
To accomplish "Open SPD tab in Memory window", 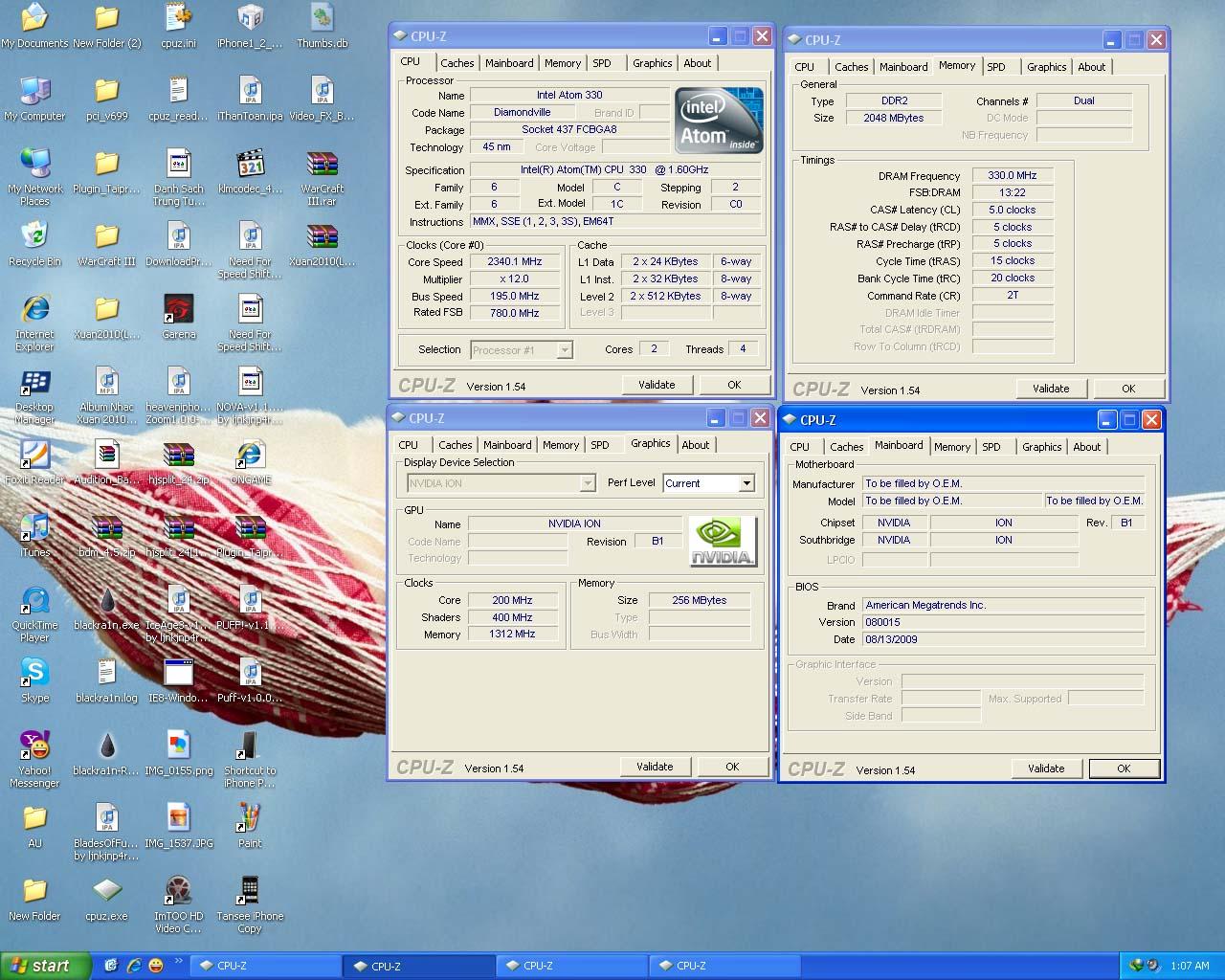I will 996,67.
